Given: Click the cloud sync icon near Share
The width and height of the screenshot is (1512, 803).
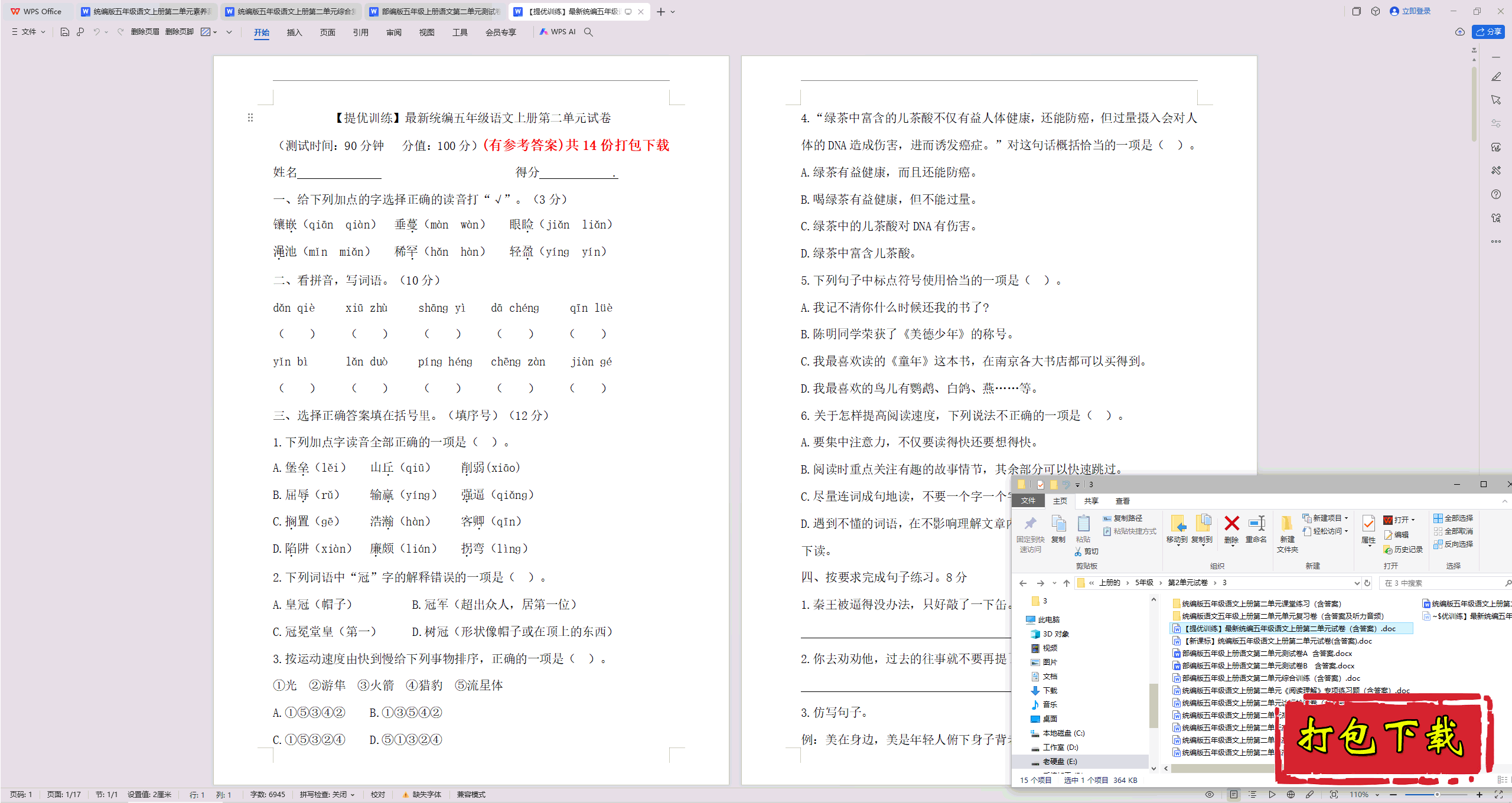Looking at the screenshot, I should [1460, 32].
